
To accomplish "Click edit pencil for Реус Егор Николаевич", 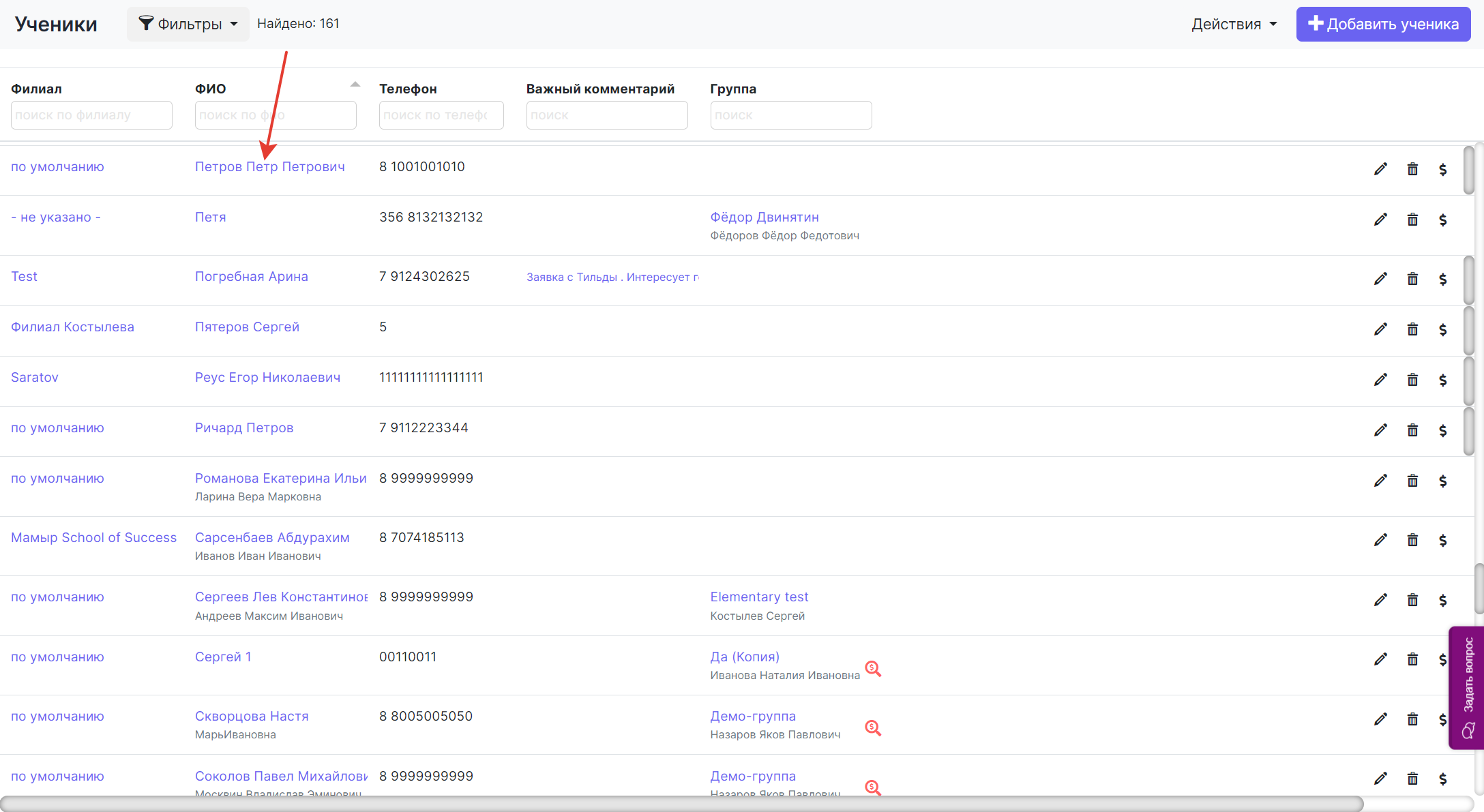I will (1380, 380).
